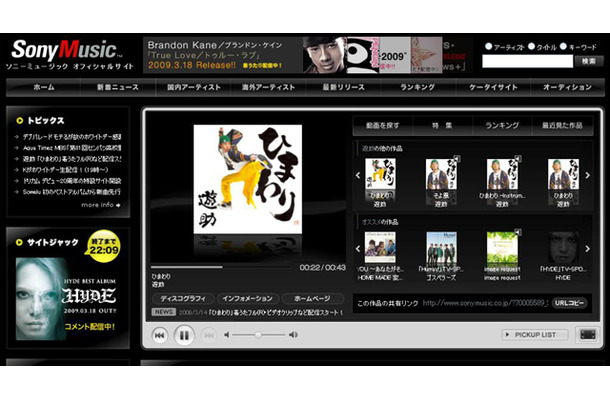Select the ゴスペラーズ recommended thumbnail
This screenshot has height=400, width=610.
(441, 247)
